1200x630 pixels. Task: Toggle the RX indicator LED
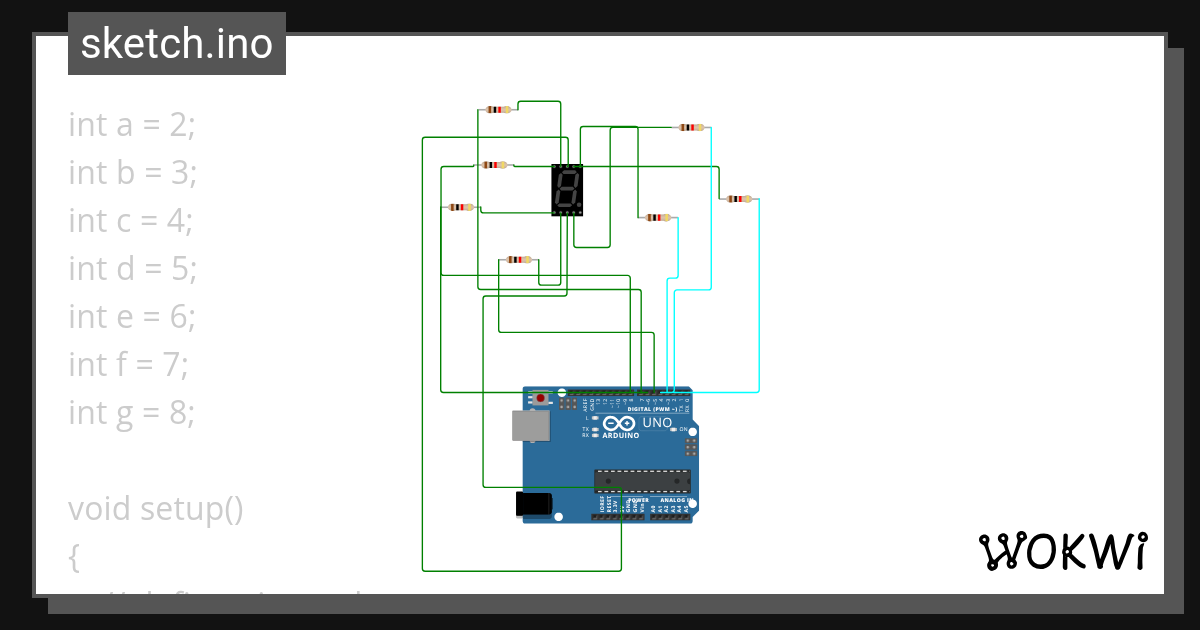(594, 436)
